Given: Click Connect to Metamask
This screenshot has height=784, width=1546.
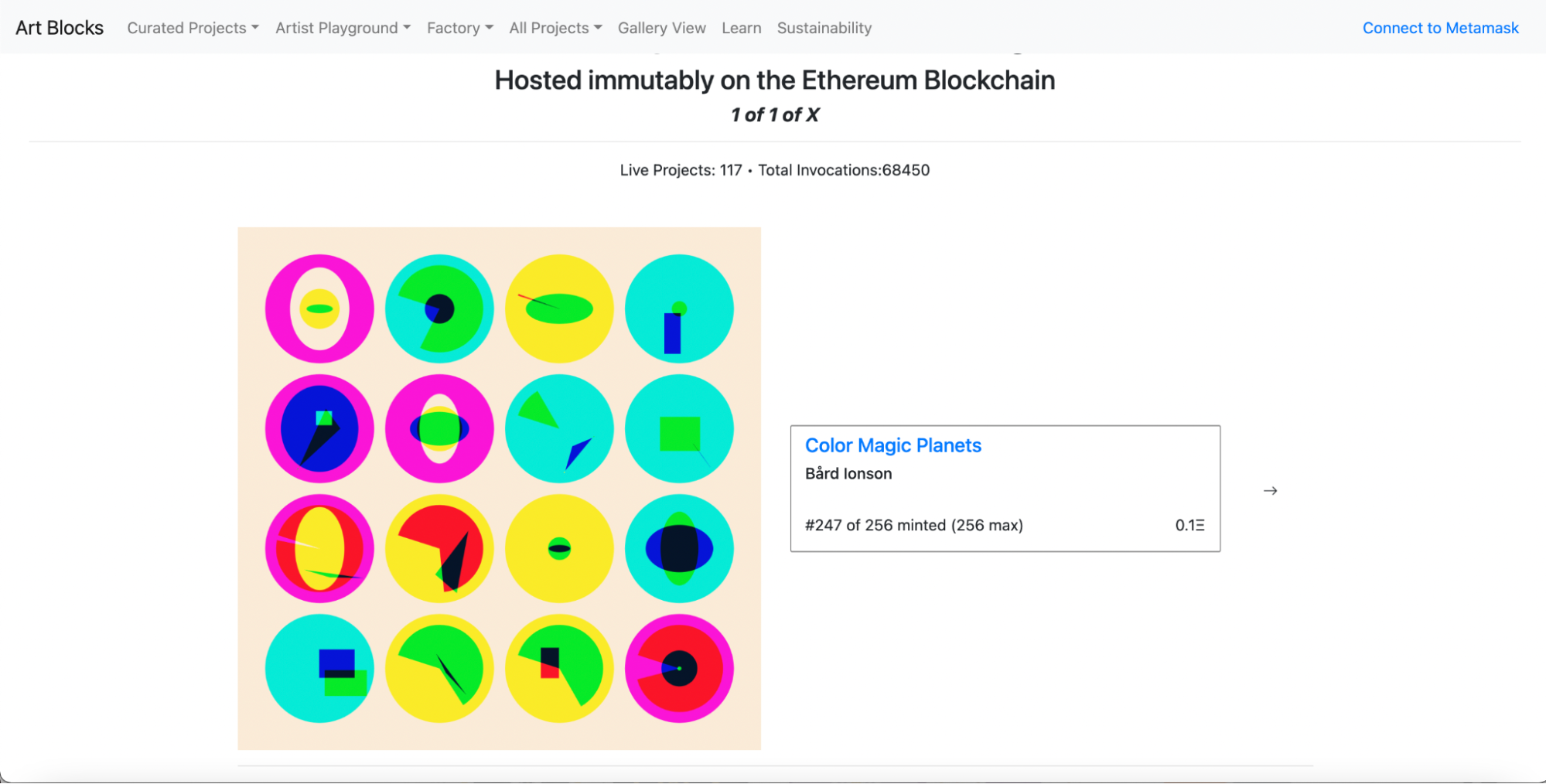Looking at the screenshot, I should 1440,28.
